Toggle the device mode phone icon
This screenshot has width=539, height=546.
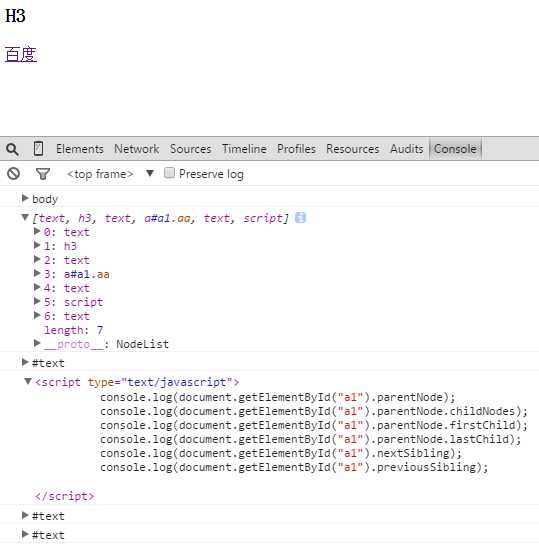point(38,149)
